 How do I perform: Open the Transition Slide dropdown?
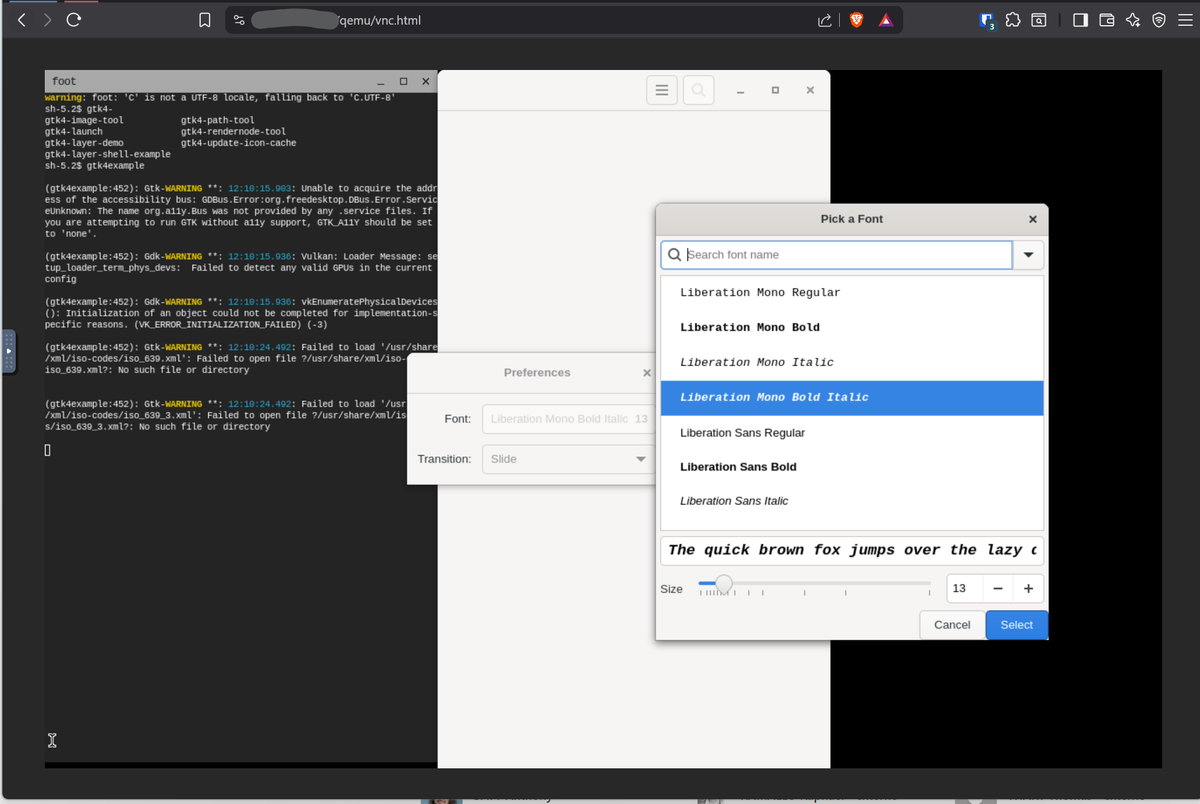pos(569,459)
